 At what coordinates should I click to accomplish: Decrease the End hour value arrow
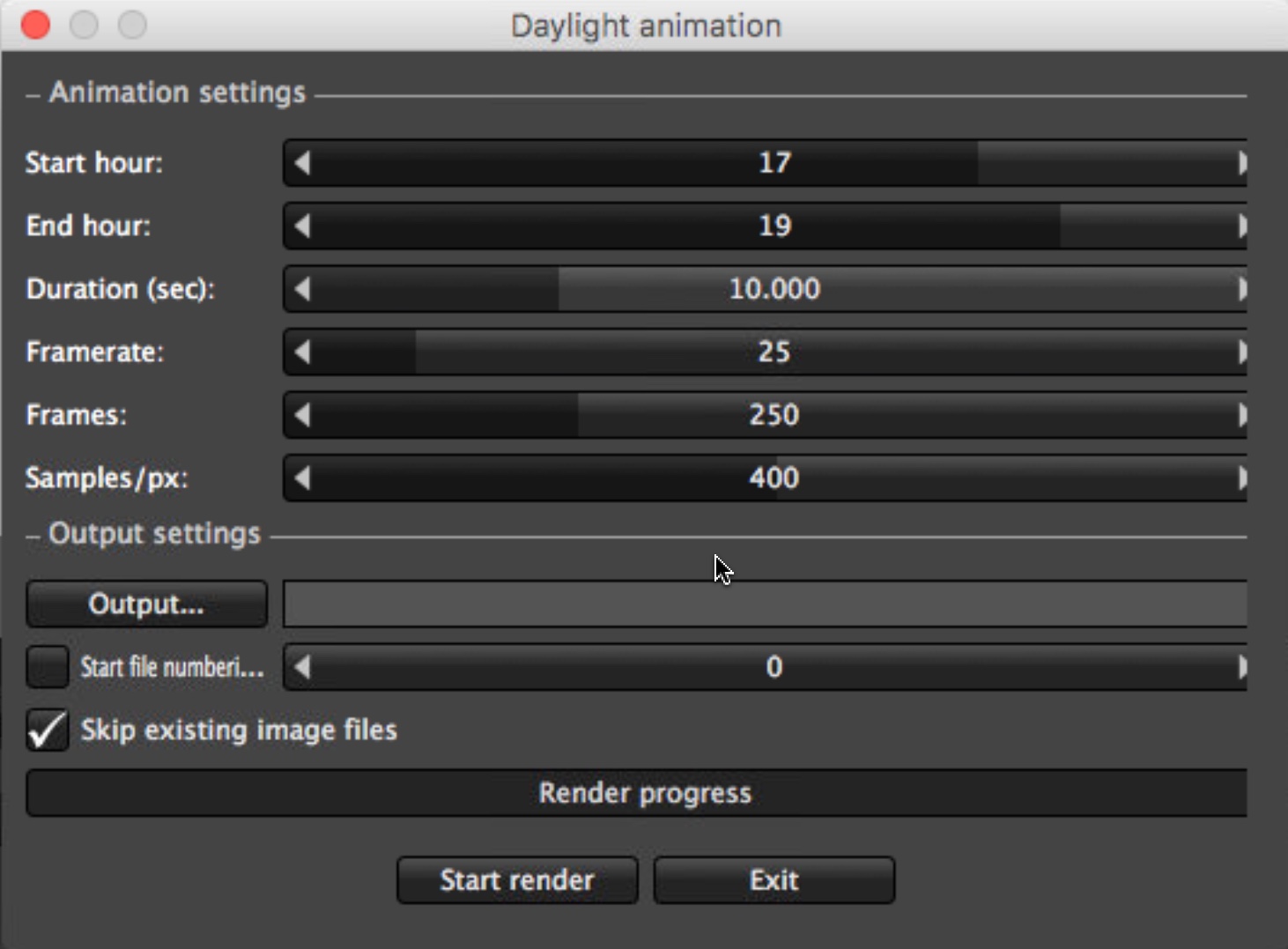(302, 226)
